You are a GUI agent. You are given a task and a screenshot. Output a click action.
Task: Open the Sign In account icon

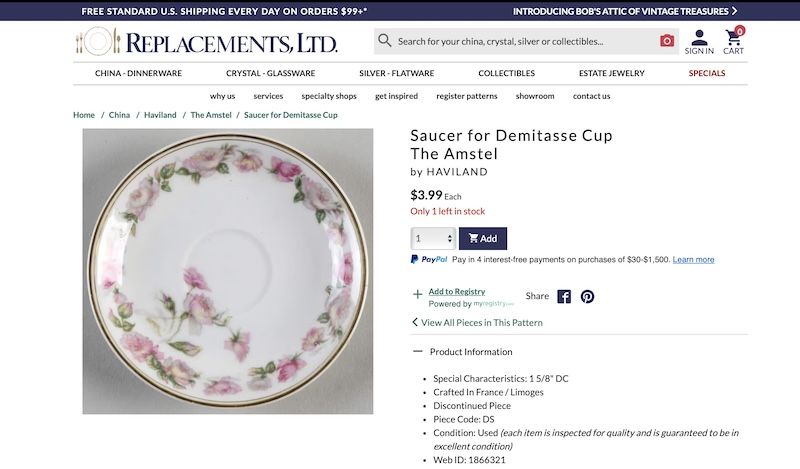click(x=699, y=41)
